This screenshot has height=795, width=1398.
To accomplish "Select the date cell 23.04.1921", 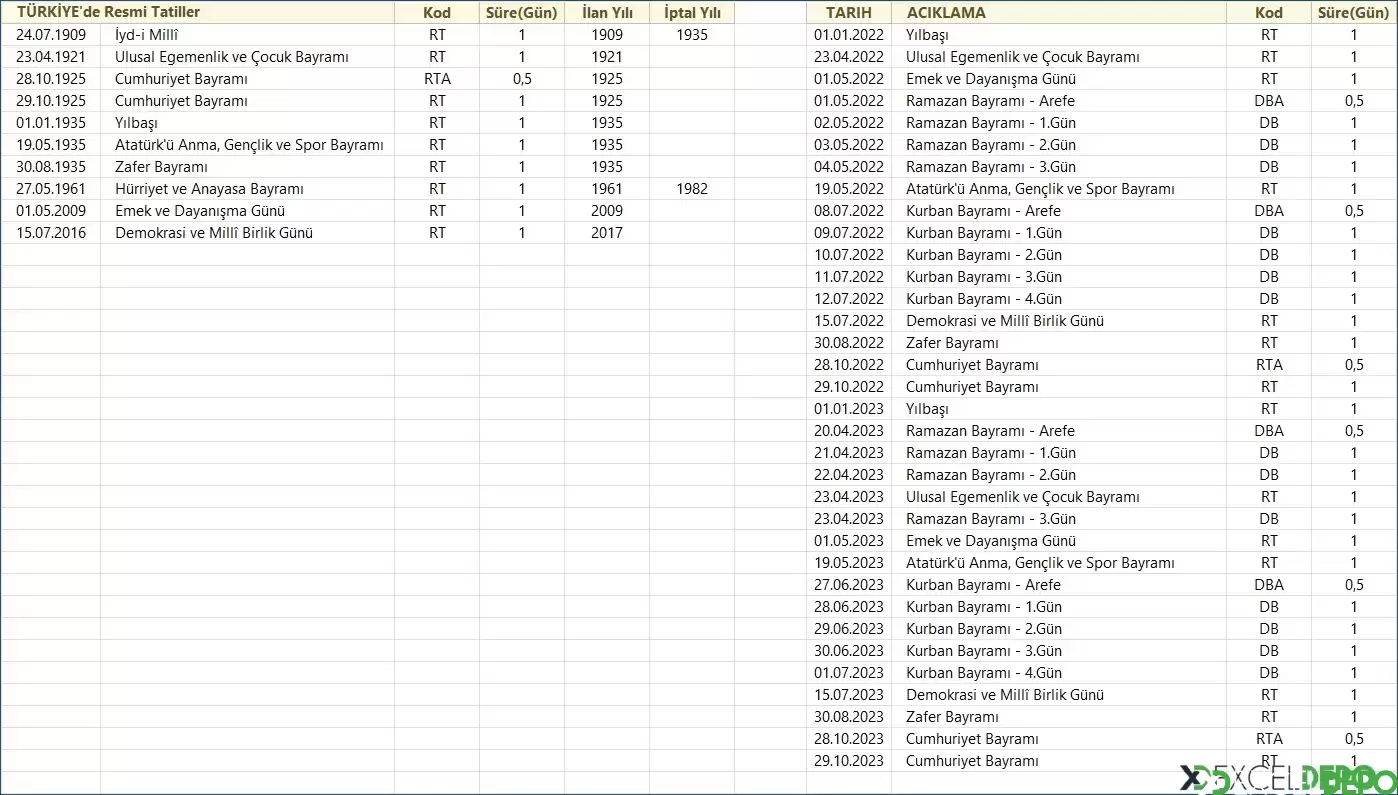I will click(x=51, y=57).
